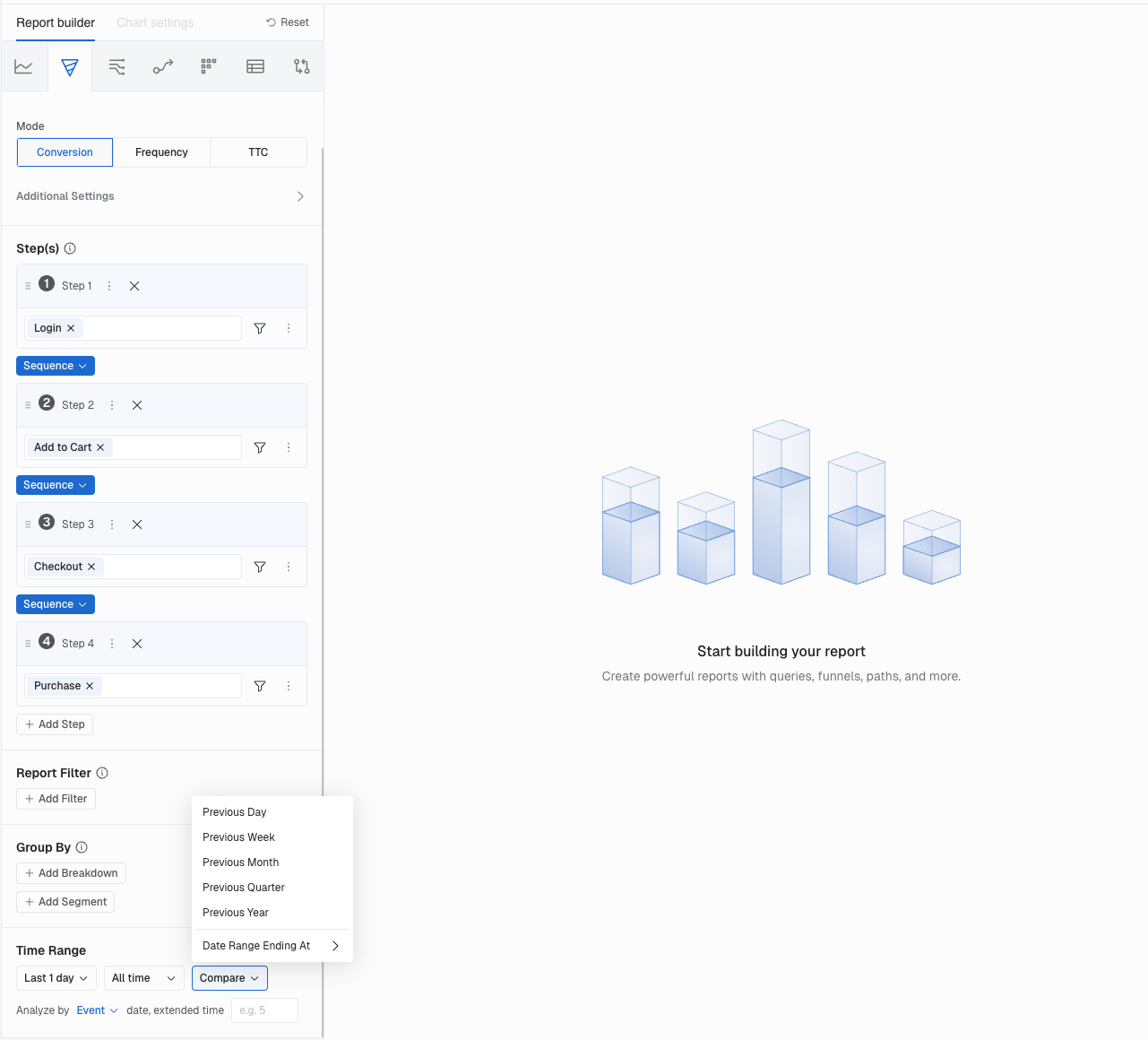Delete Step 2 using the X icon
Viewport: 1148px width, 1040px height.
pyautogui.click(x=137, y=405)
